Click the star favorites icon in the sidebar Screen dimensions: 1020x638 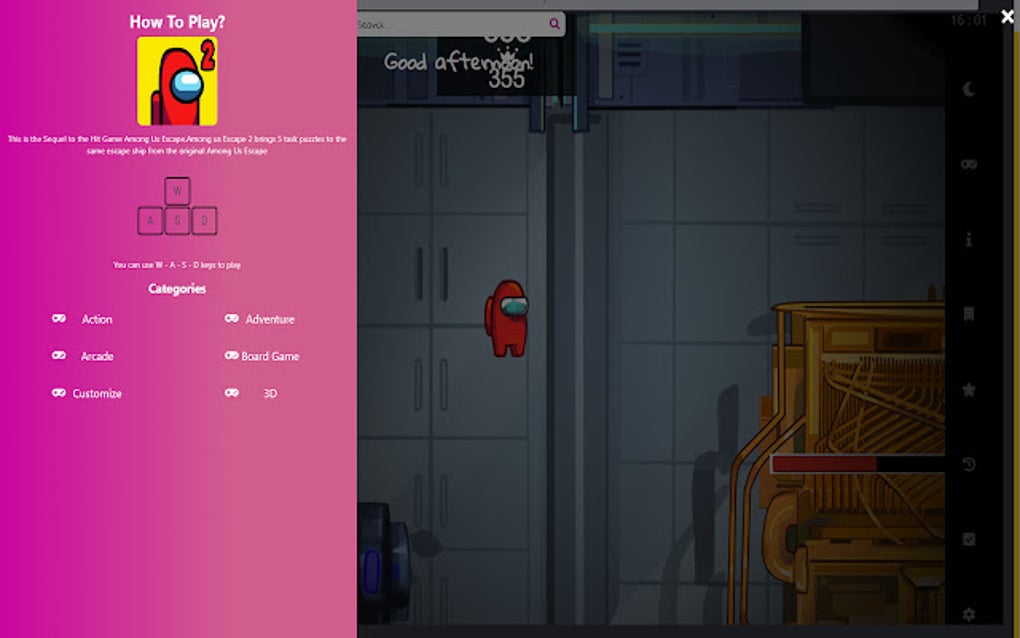coord(968,391)
